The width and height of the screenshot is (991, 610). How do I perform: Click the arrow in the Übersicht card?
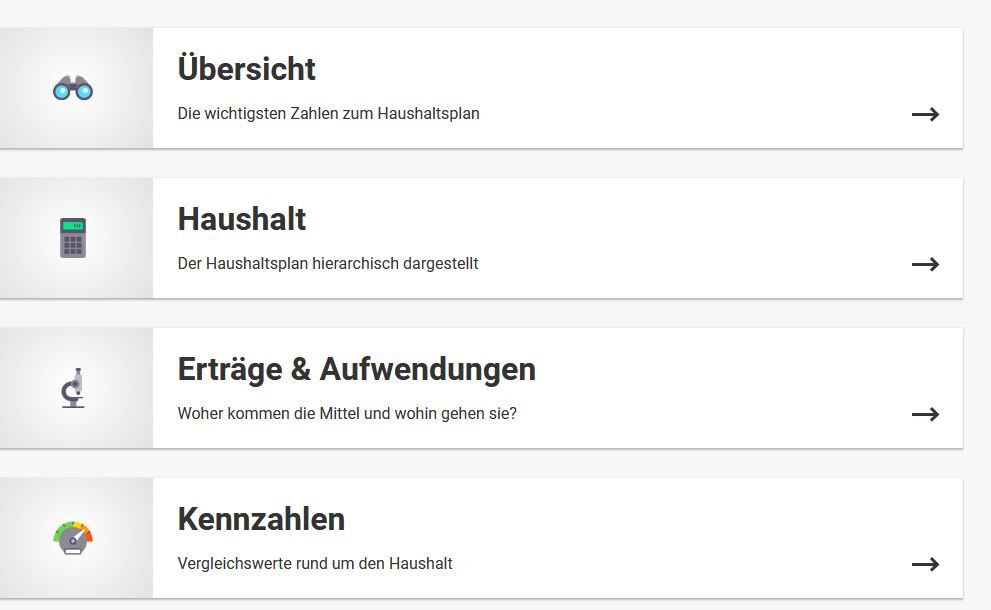(925, 114)
